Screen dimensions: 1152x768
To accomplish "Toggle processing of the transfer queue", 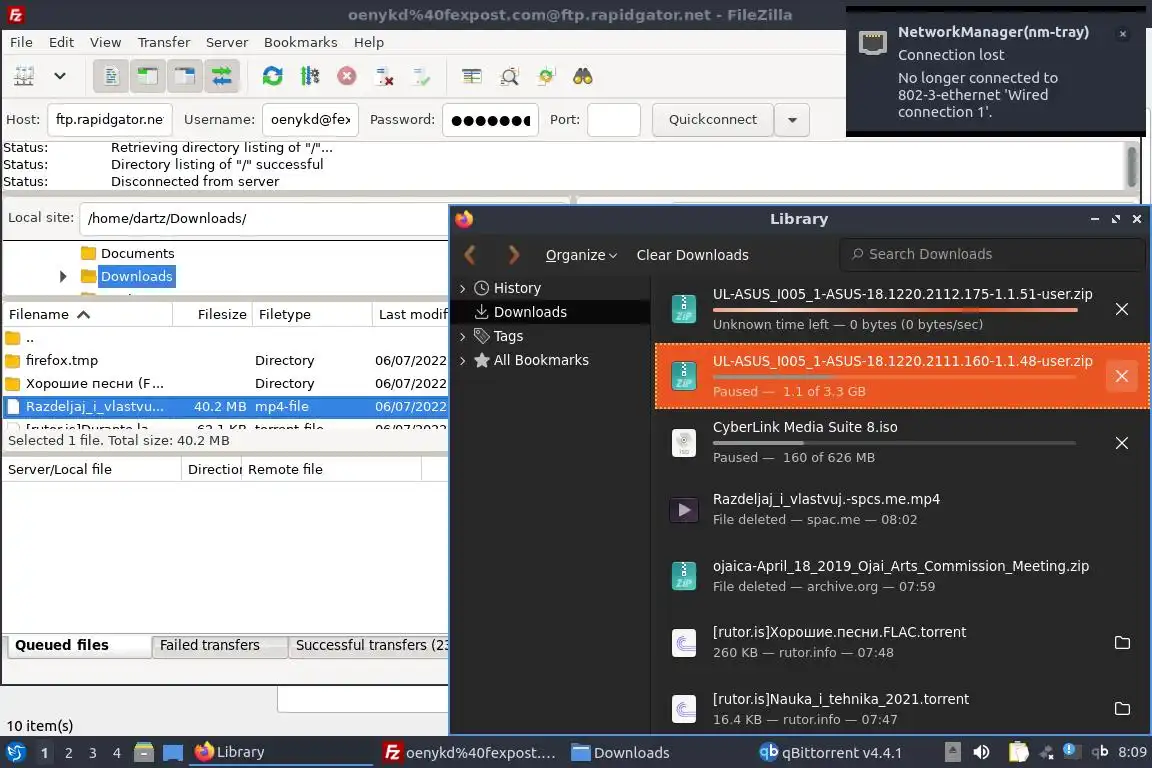I will 309,76.
